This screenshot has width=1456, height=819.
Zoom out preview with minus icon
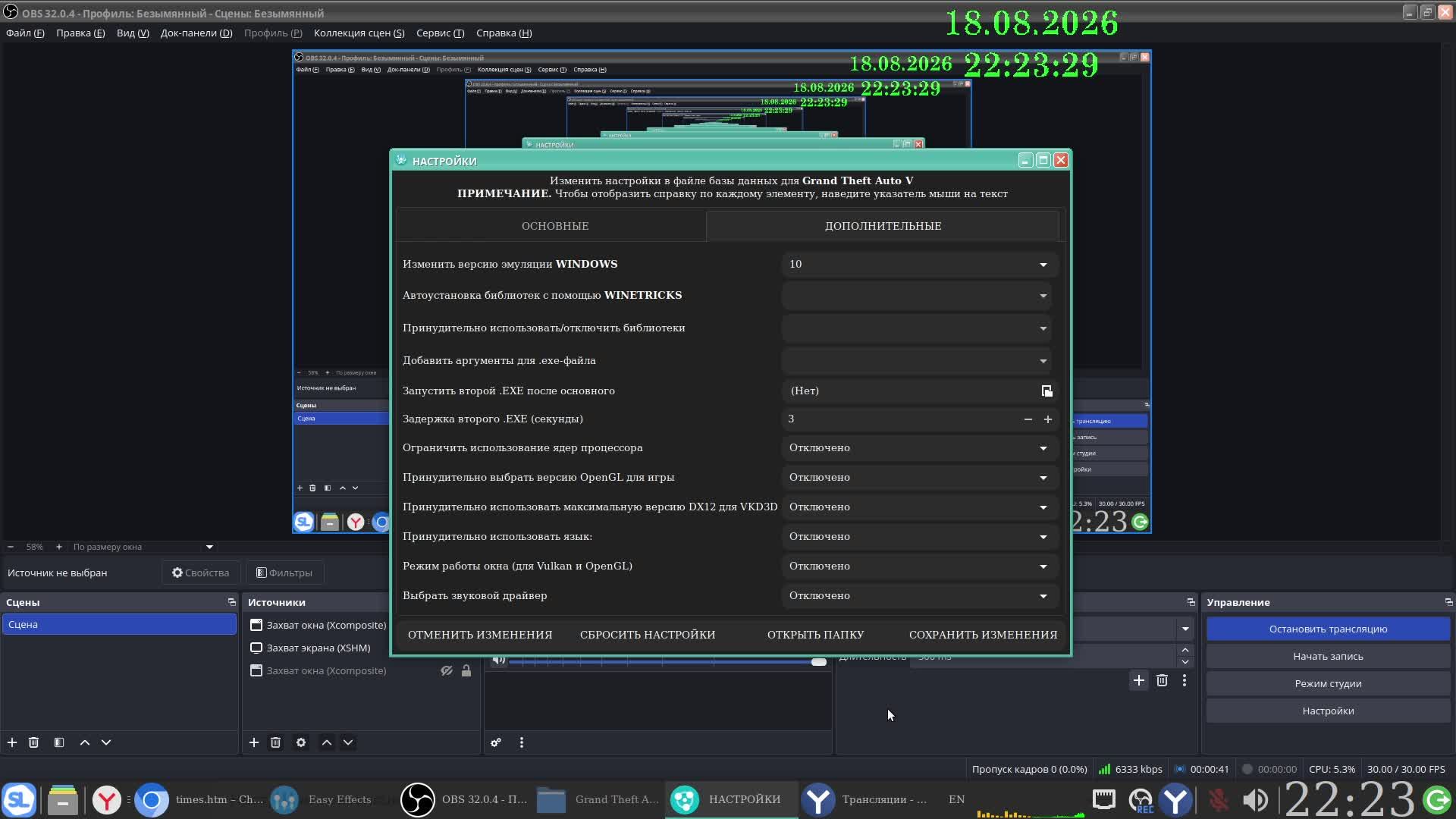pos(11,547)
